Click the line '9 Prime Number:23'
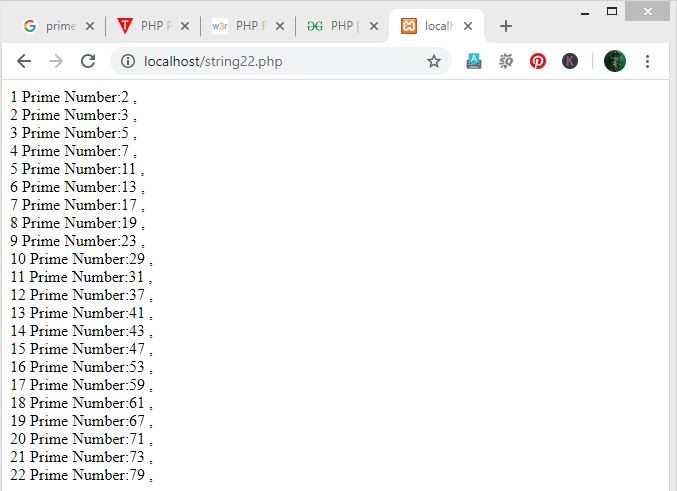677x491 pixels. click(x=77, y=241)
